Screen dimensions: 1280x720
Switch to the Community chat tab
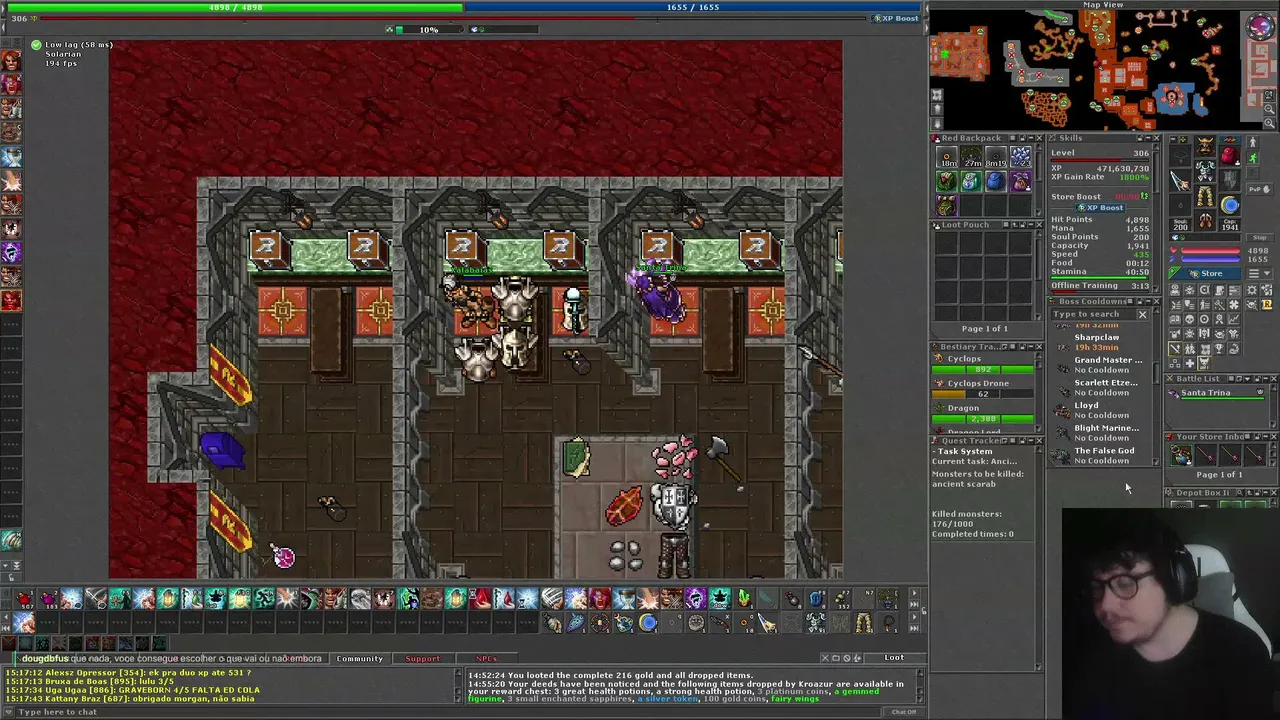tap(360, 658)
